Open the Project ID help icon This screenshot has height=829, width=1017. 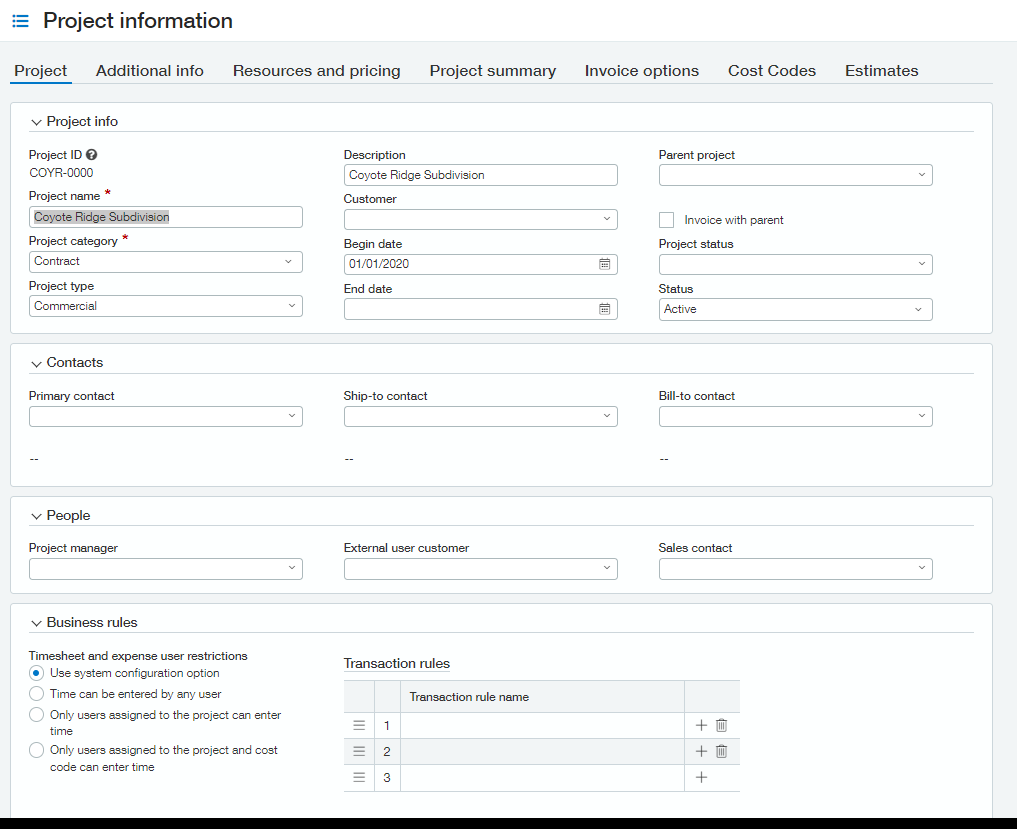click(x=91, y=155)
